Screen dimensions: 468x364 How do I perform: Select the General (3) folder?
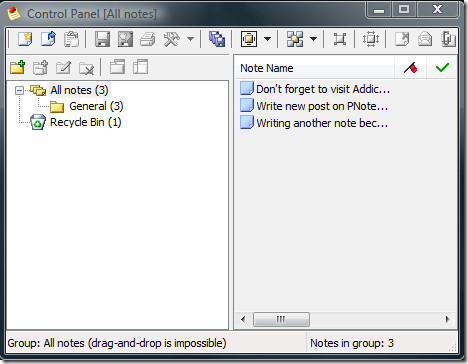point(96,106)
